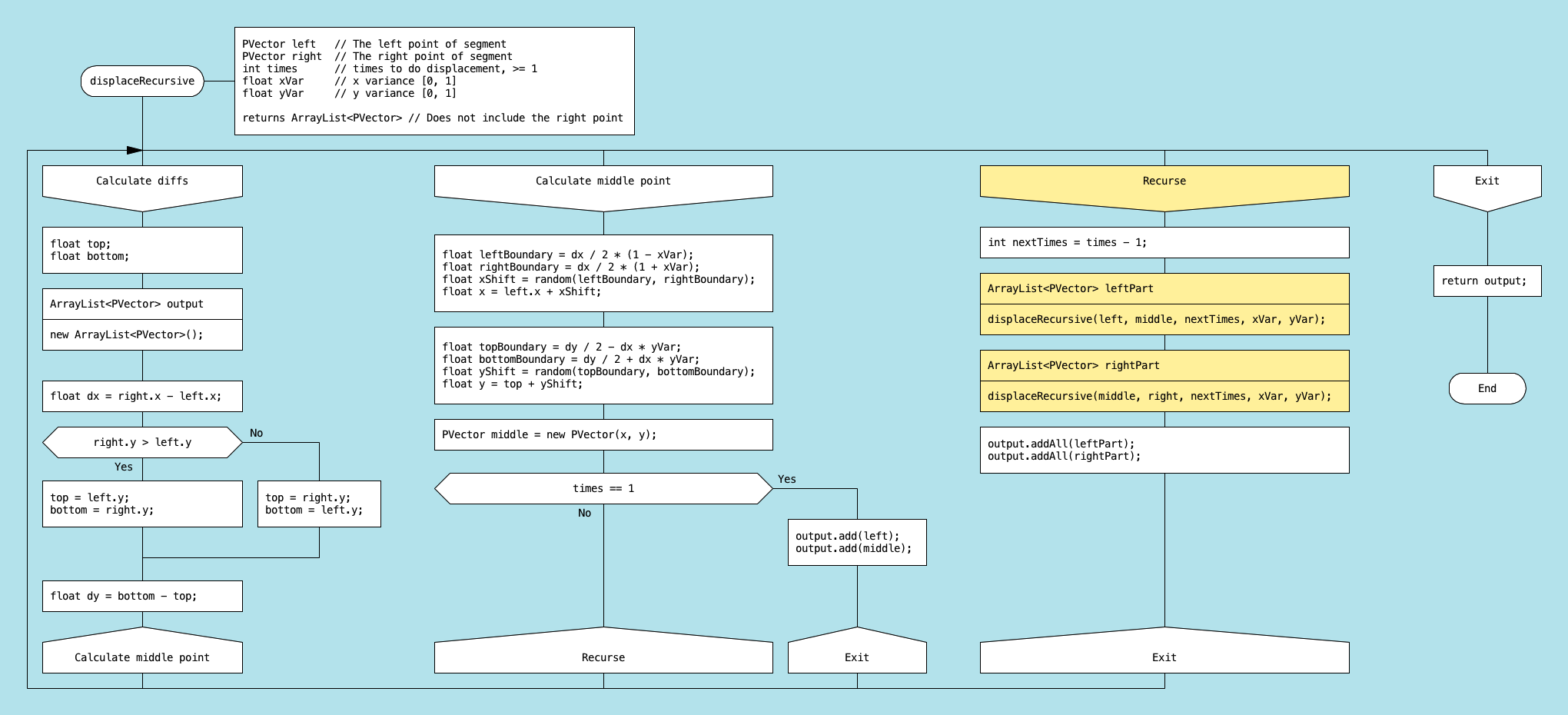
Task: Select the right.y > left.y decision shape
Action: tap(142, 443)
